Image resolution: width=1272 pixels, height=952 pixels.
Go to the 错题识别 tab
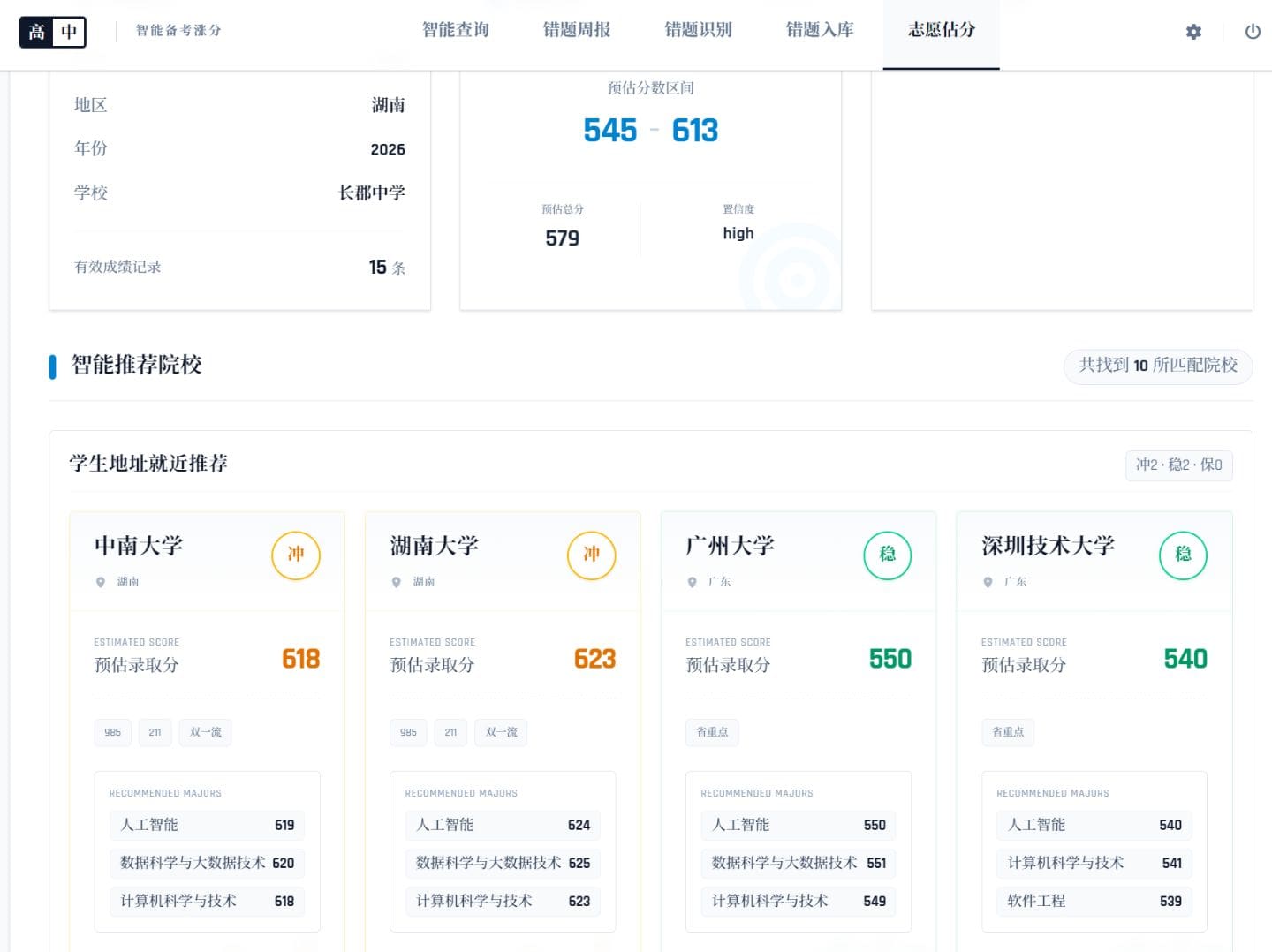698,30
